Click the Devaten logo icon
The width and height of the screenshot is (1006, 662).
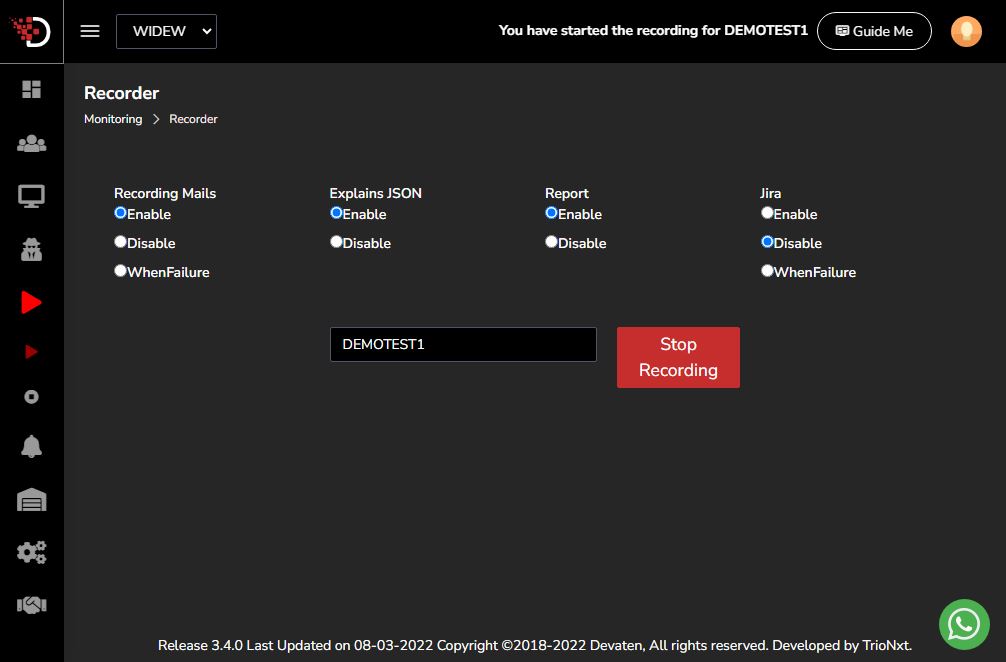pyautogui.click(x=31, y=31)
